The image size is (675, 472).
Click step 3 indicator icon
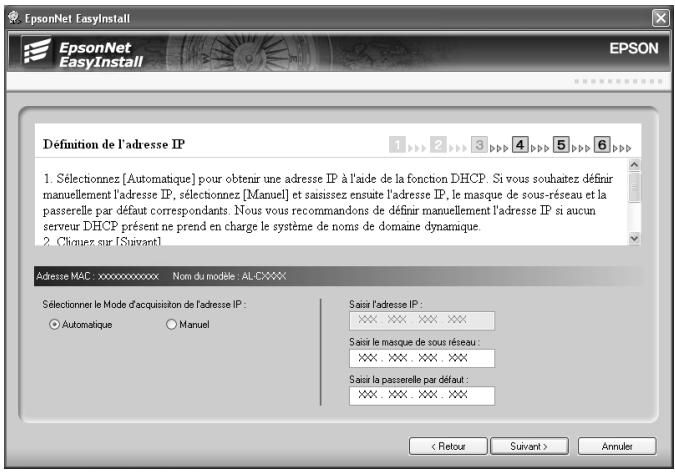[x=479, y=145]
